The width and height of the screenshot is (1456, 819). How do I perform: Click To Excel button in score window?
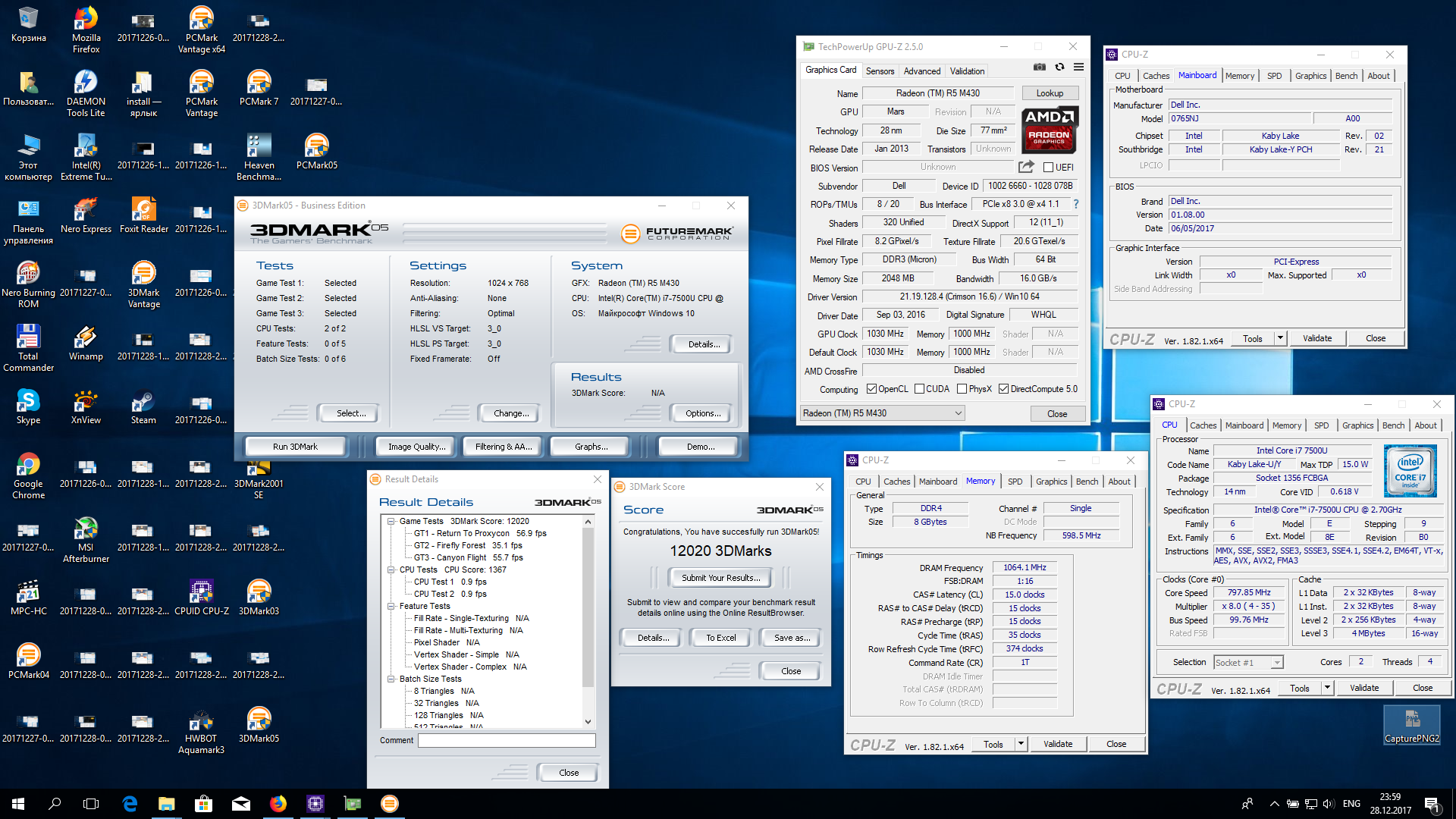coord(720,638)
